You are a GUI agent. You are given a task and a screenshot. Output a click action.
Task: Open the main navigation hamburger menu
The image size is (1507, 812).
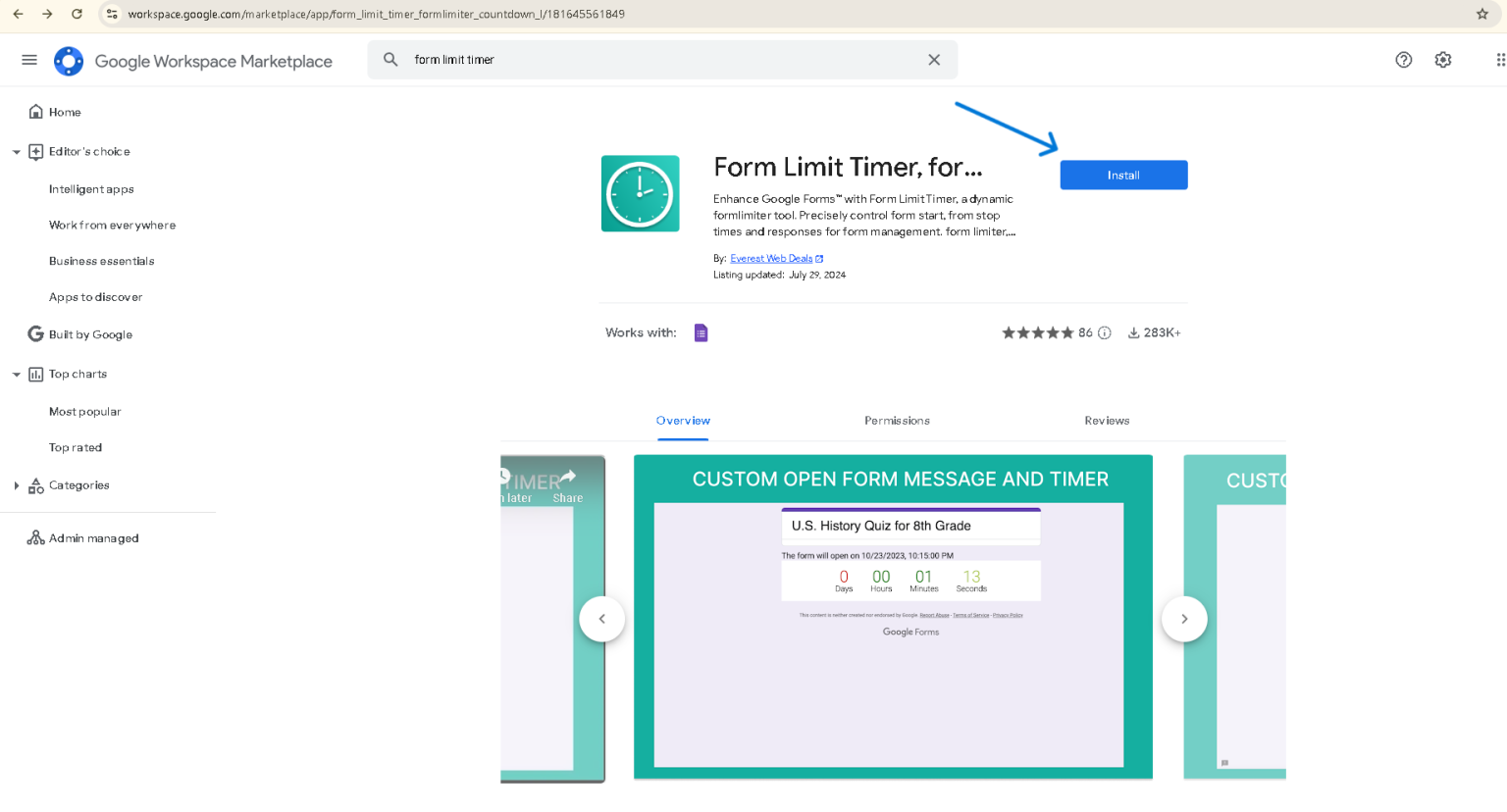28,59
